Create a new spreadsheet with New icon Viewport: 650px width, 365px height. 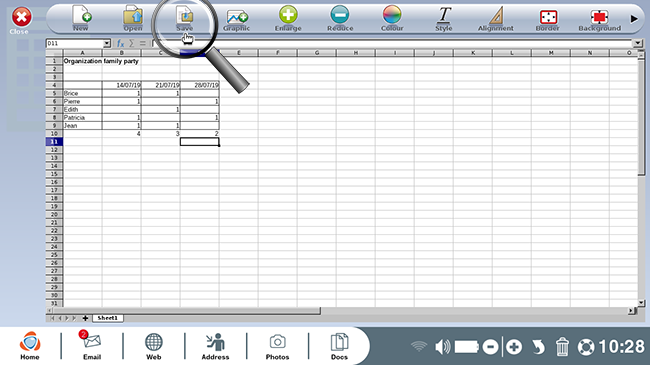click(81, 18)
